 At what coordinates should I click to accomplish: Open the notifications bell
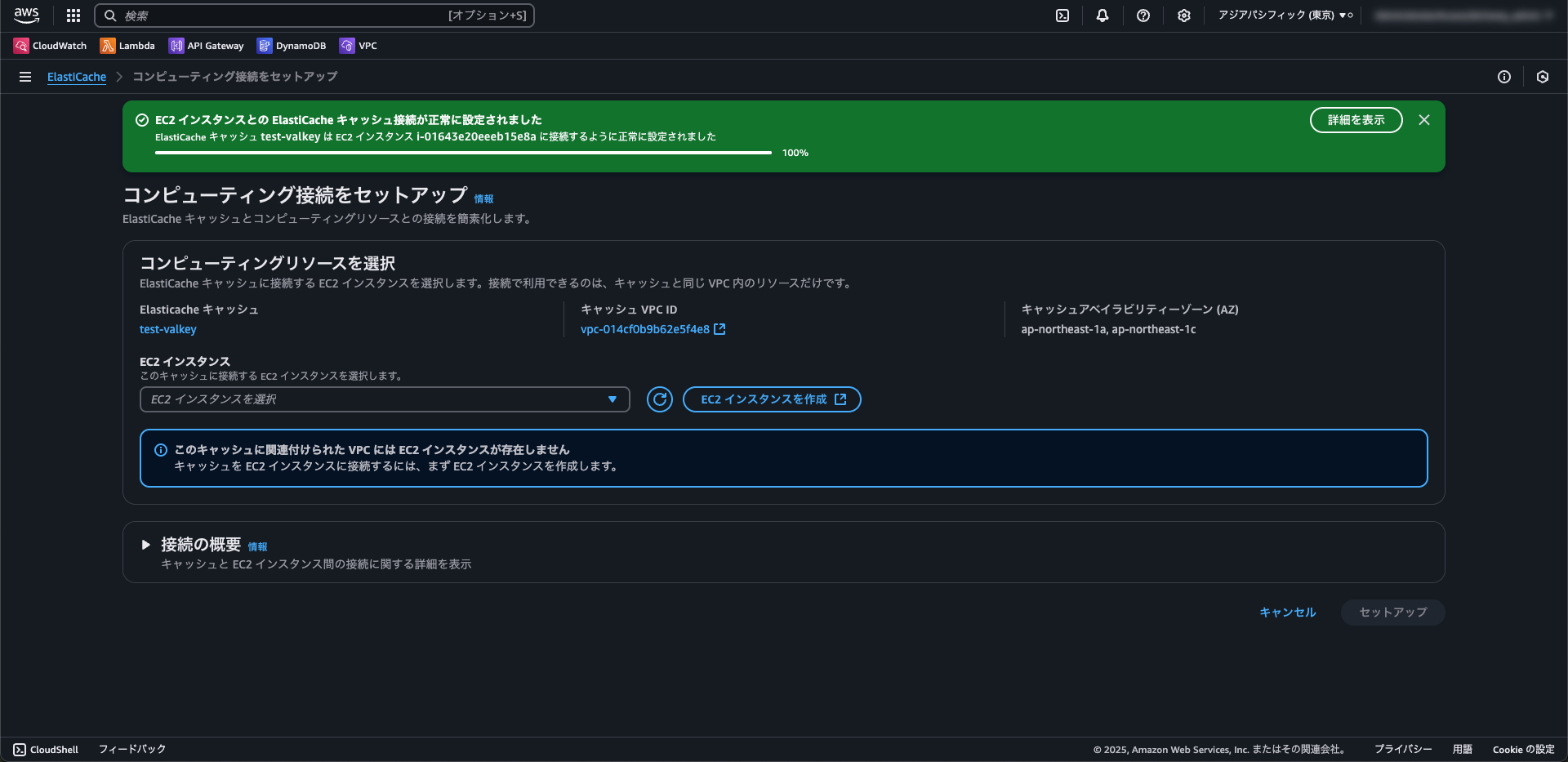click(1102, 16)
